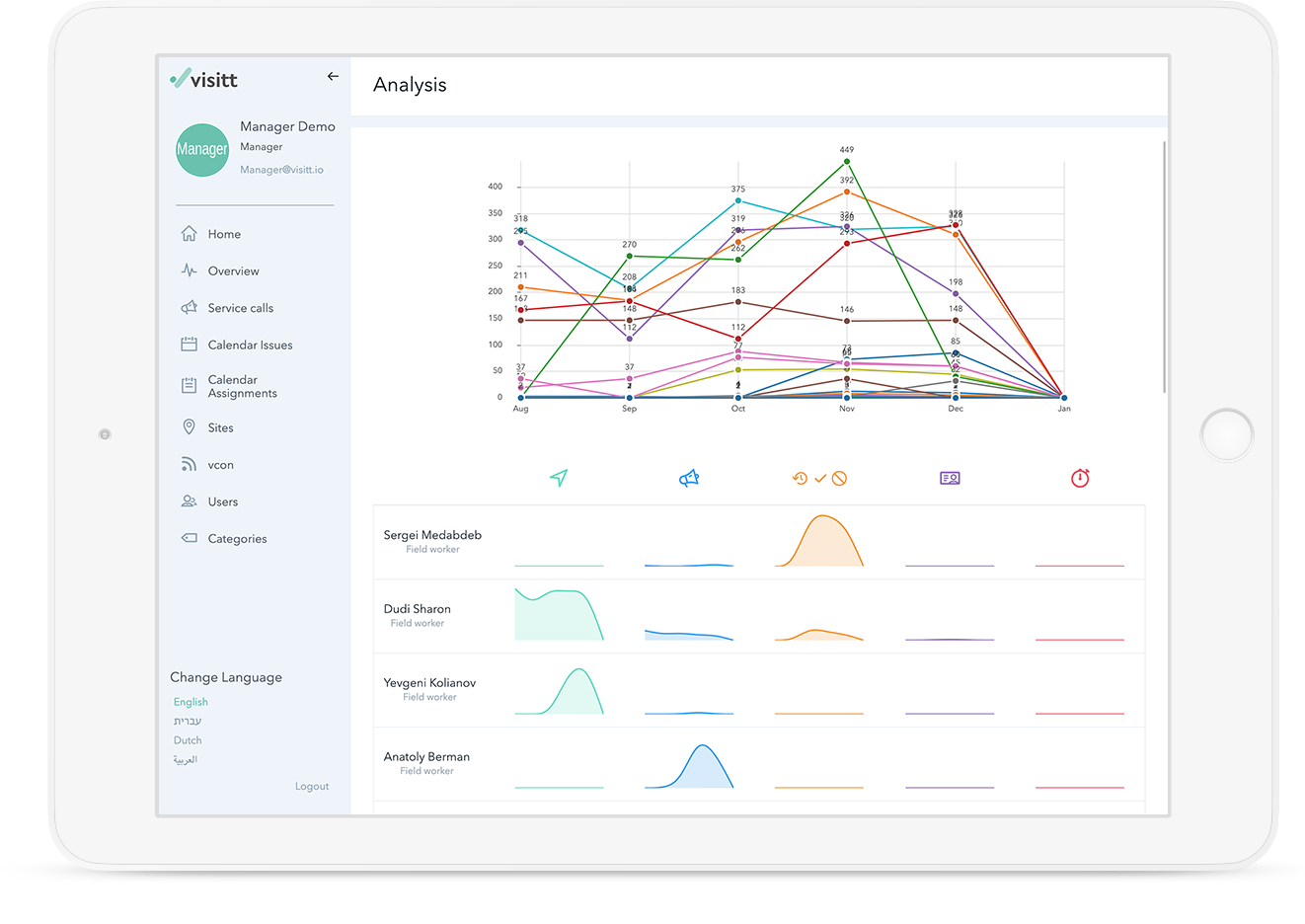Select the Users sidebar item
Viewport: 1305px width, 924px height.
pyautogui.click(x=222, y=501)
